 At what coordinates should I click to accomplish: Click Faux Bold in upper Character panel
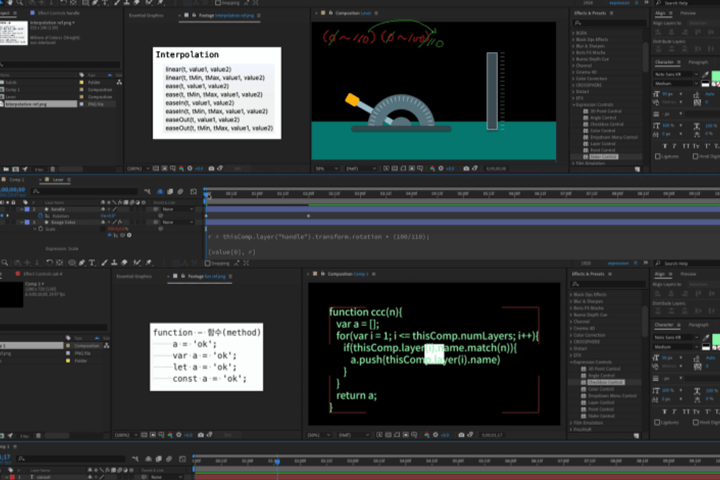(x=664, y=146)
